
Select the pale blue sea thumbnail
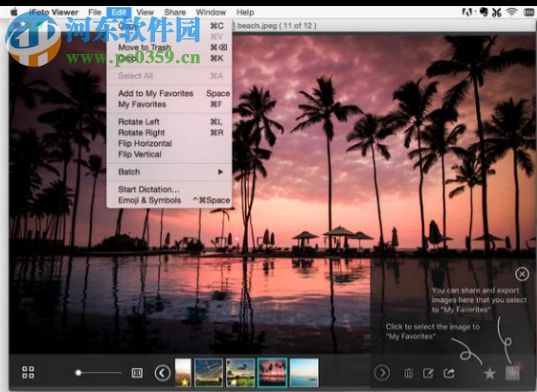coord(304,372)
